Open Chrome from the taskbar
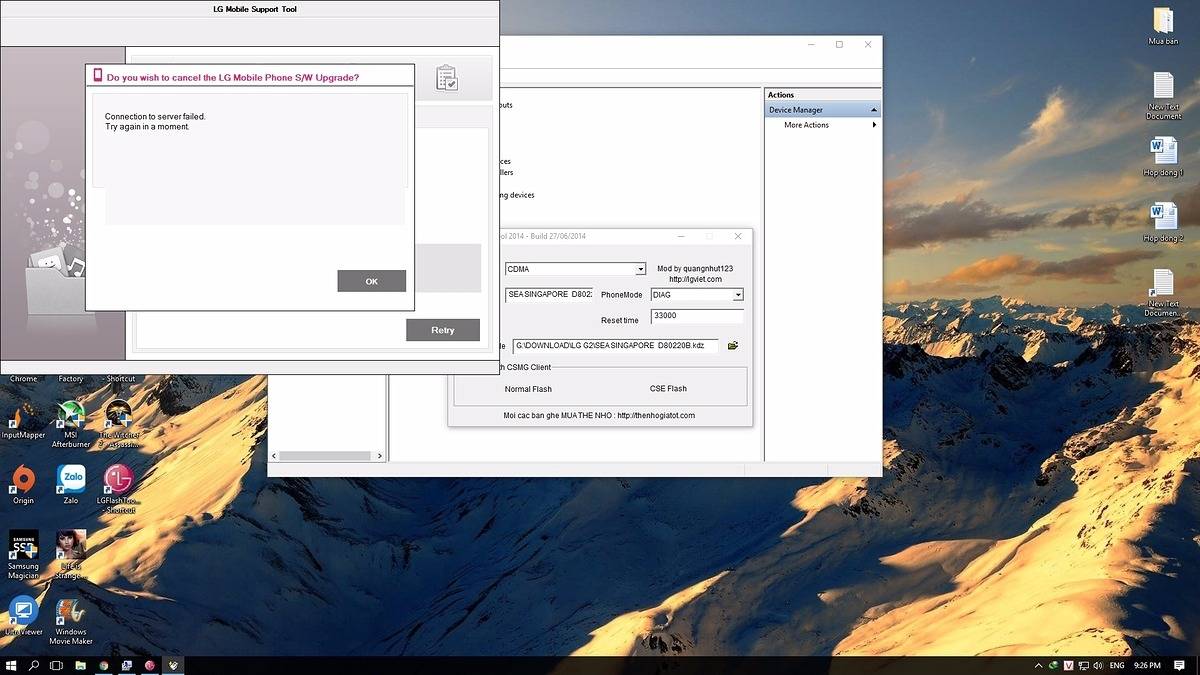 tap(103, 665)
